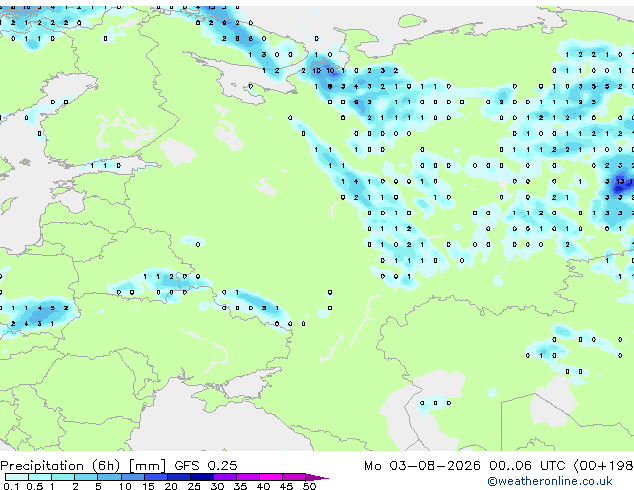634x490 pixels.
Task: Pick the 1–2 mm legend swatch
Action: coord(63,477)
